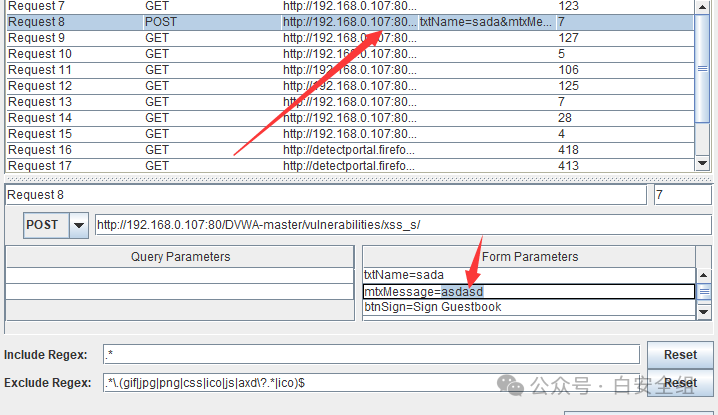The height and width of the screenshot is (415, 718).
Task: Click the Request 8 name field
Action: tap(326, 195)
